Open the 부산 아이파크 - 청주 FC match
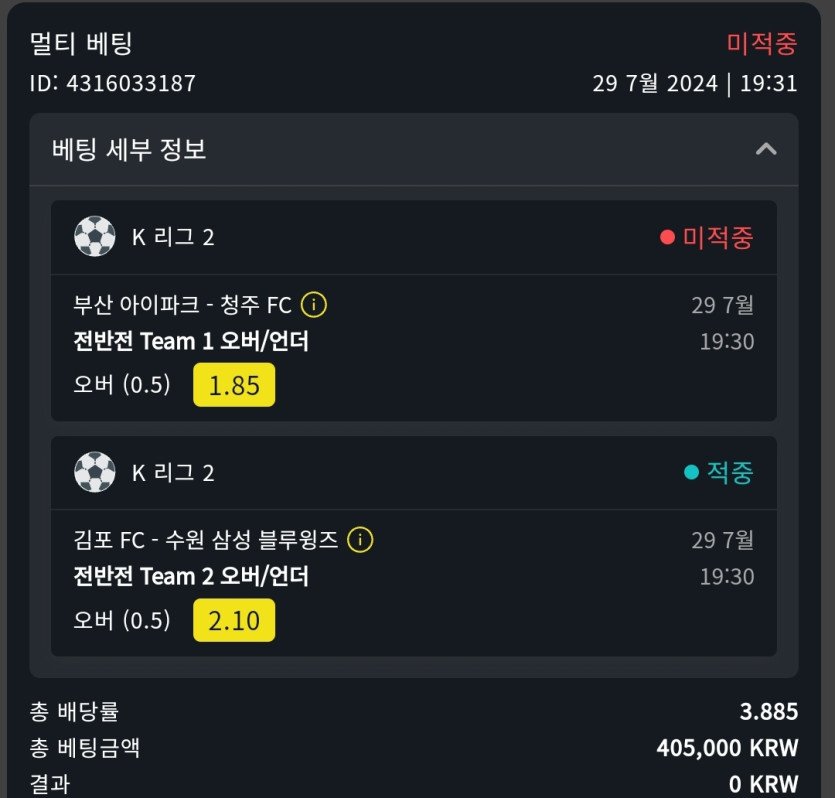Viewport: 835px width, 798px height. click(x=182, y=305)
